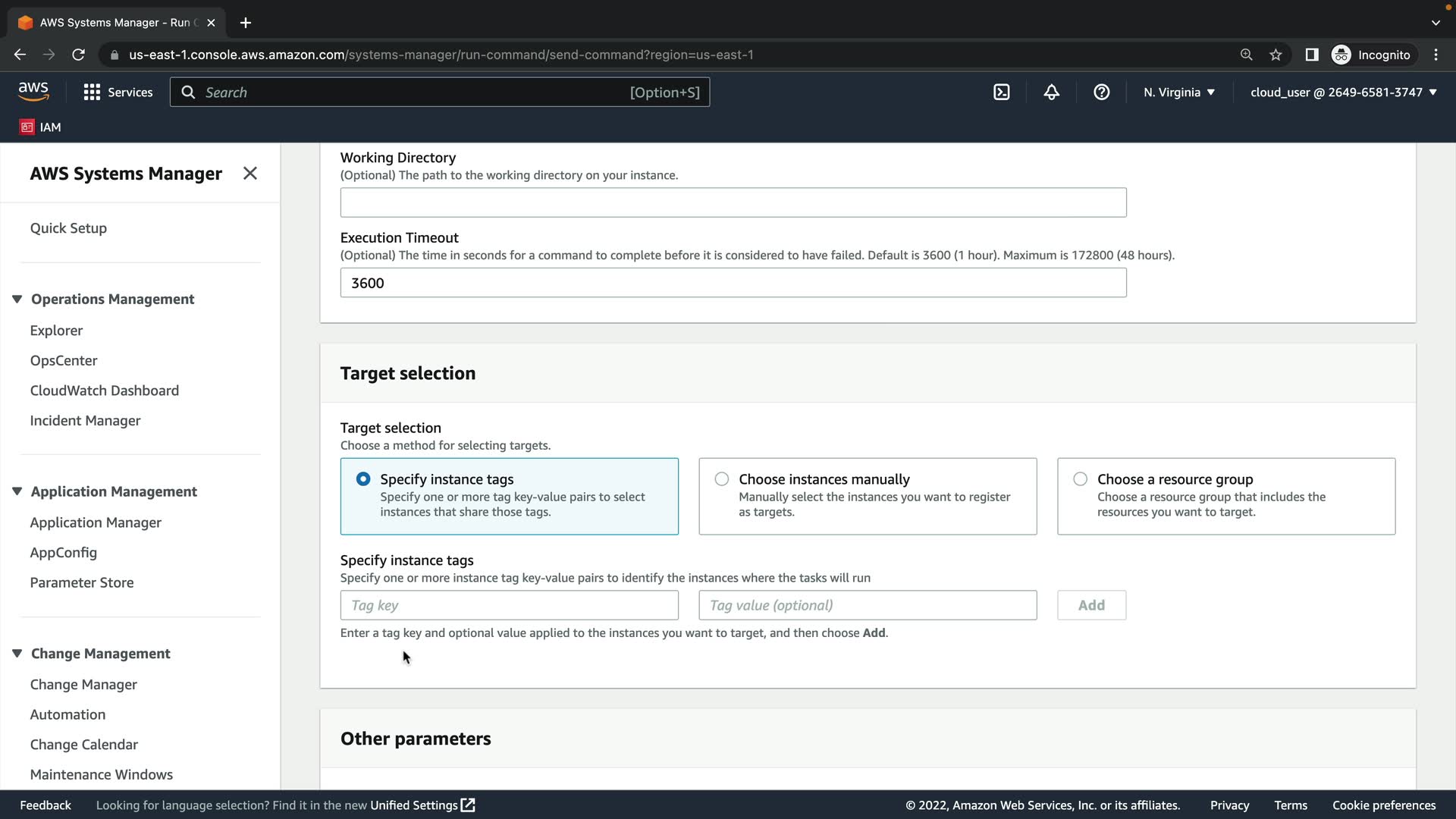Open Parameter Store in sidebar

pyautogui.click(x=82, y=582)
